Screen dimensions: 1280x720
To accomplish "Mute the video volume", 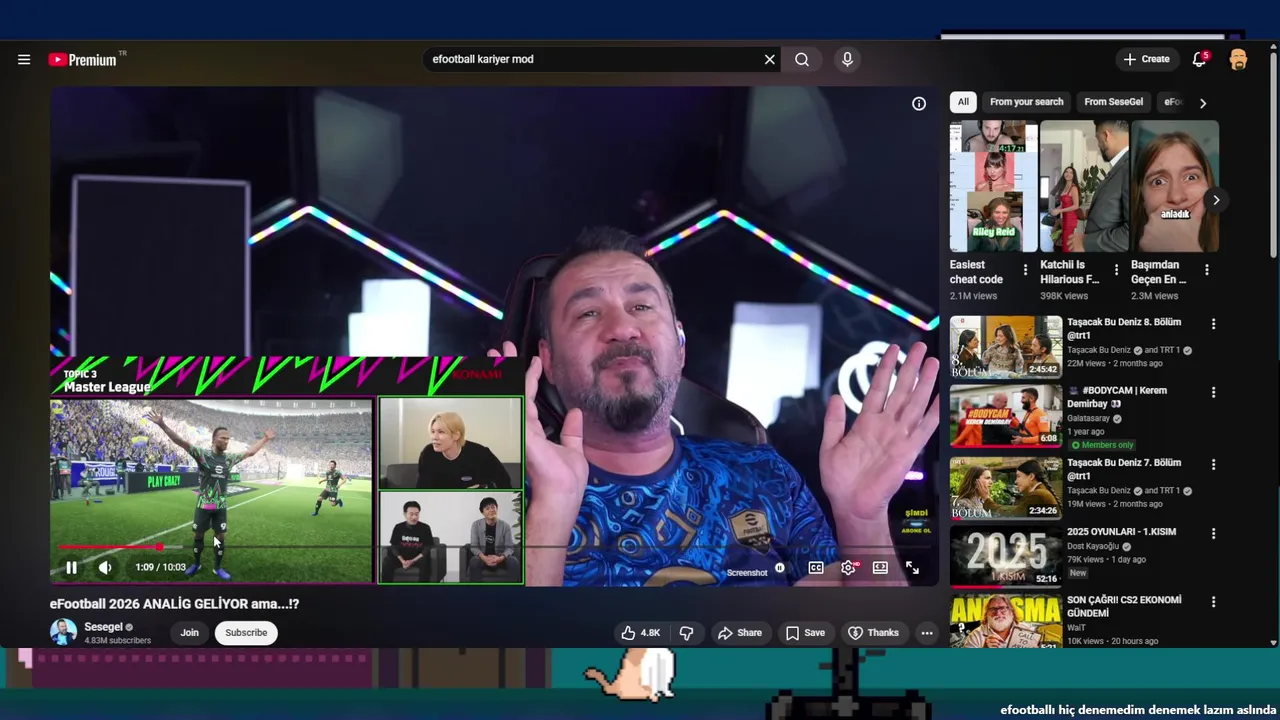I will pos(105,567).
